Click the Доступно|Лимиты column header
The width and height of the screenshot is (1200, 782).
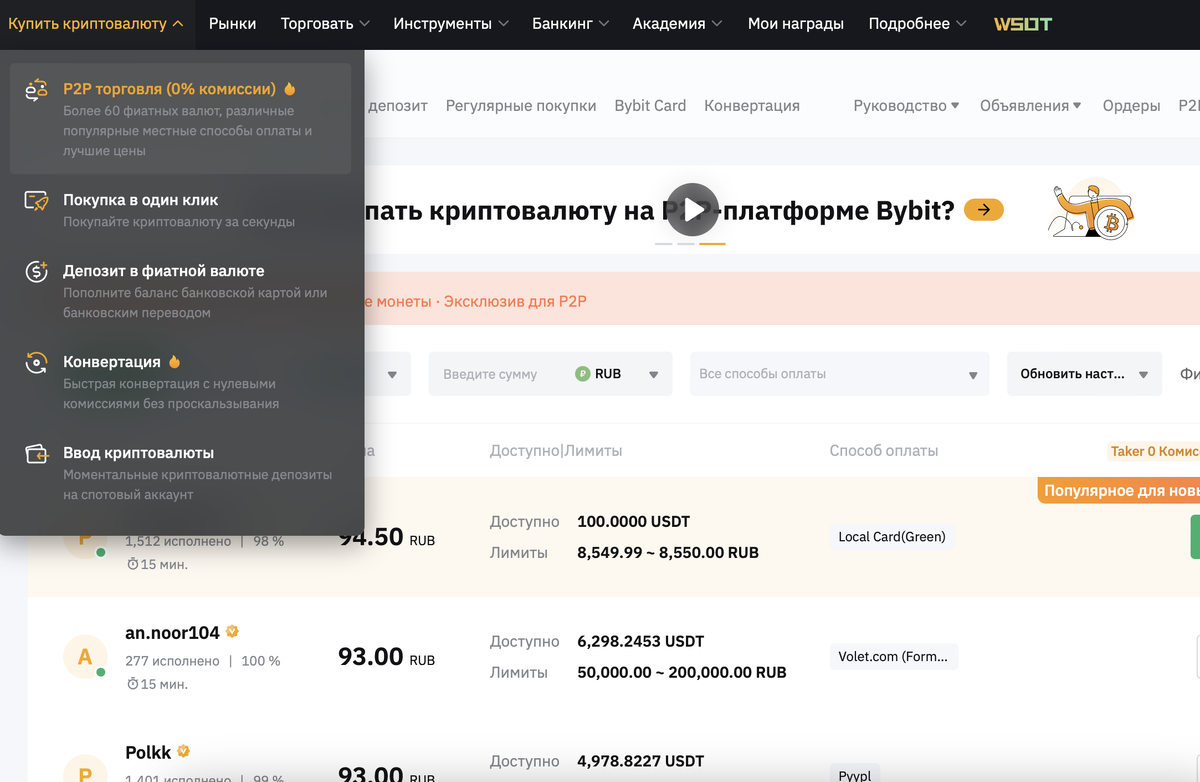[556, 451]
